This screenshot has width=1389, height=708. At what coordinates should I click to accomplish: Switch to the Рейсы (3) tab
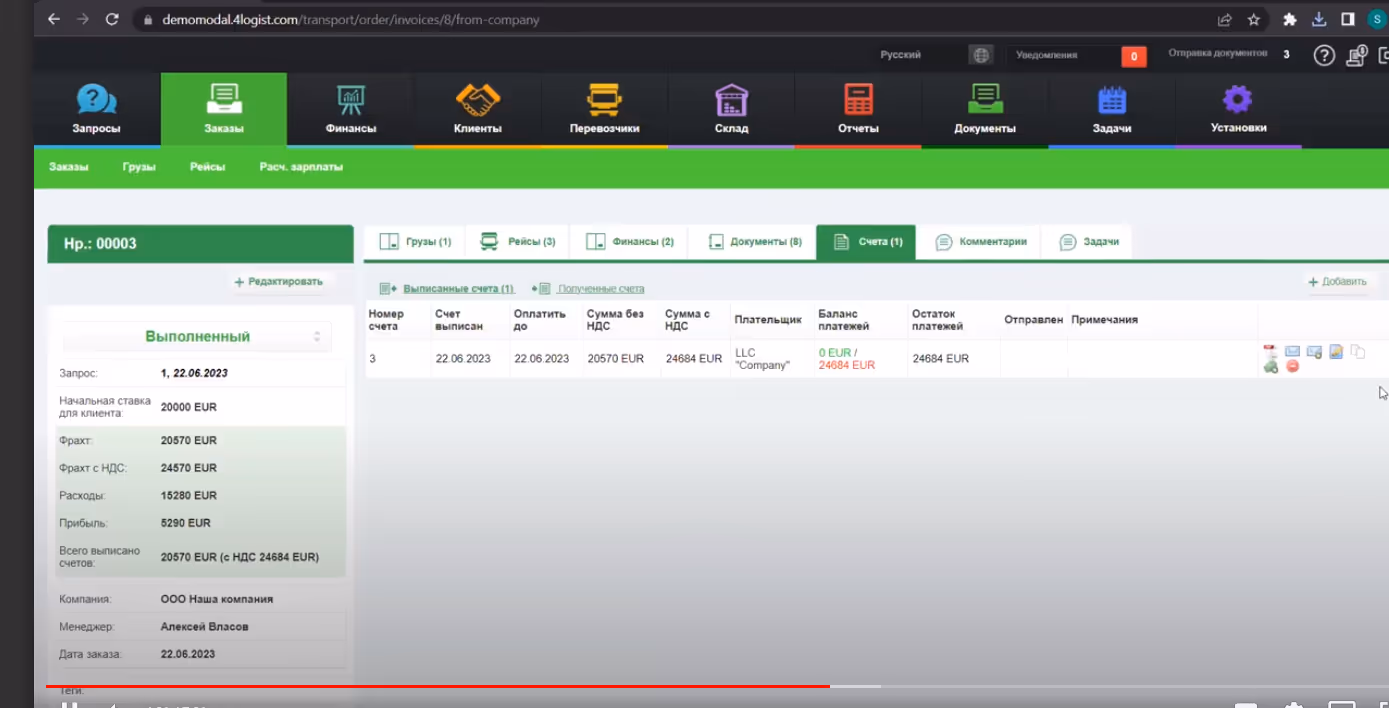point(517,242)
